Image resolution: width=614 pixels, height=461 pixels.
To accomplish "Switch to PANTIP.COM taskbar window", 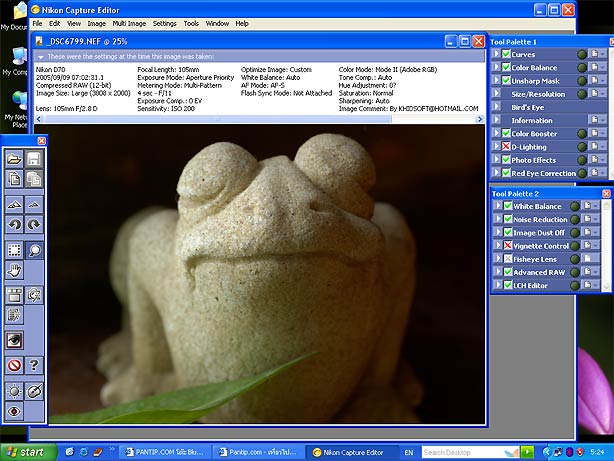I will pos(164,452).
